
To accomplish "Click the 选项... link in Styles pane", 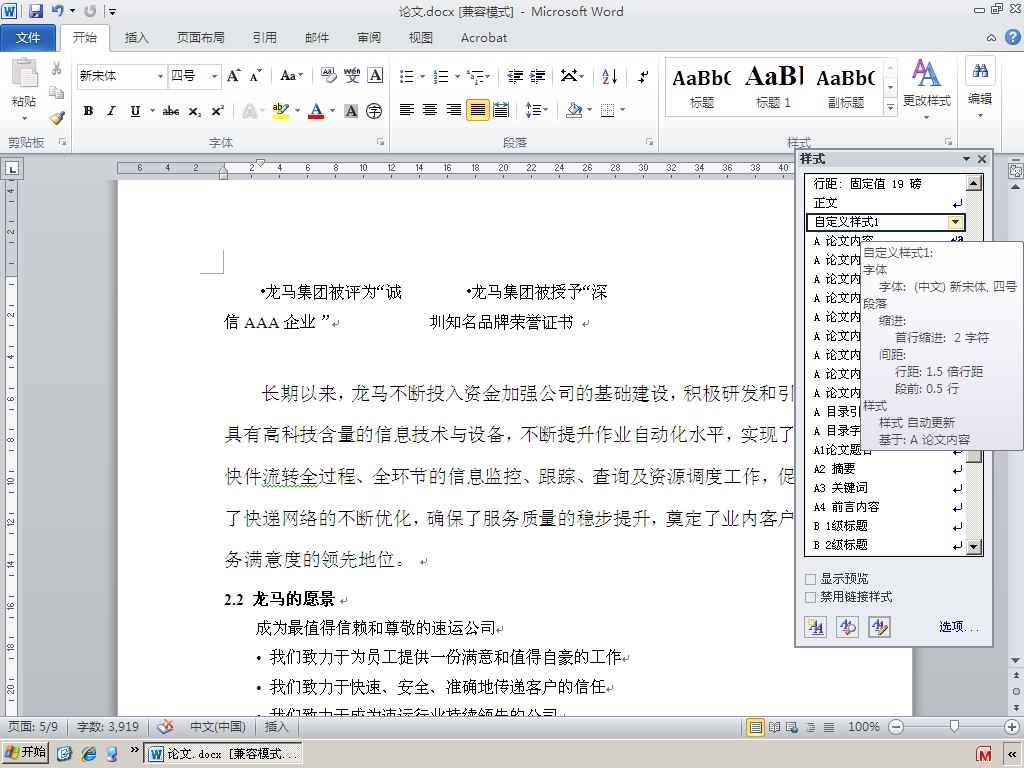I will [x=959, y=627].
